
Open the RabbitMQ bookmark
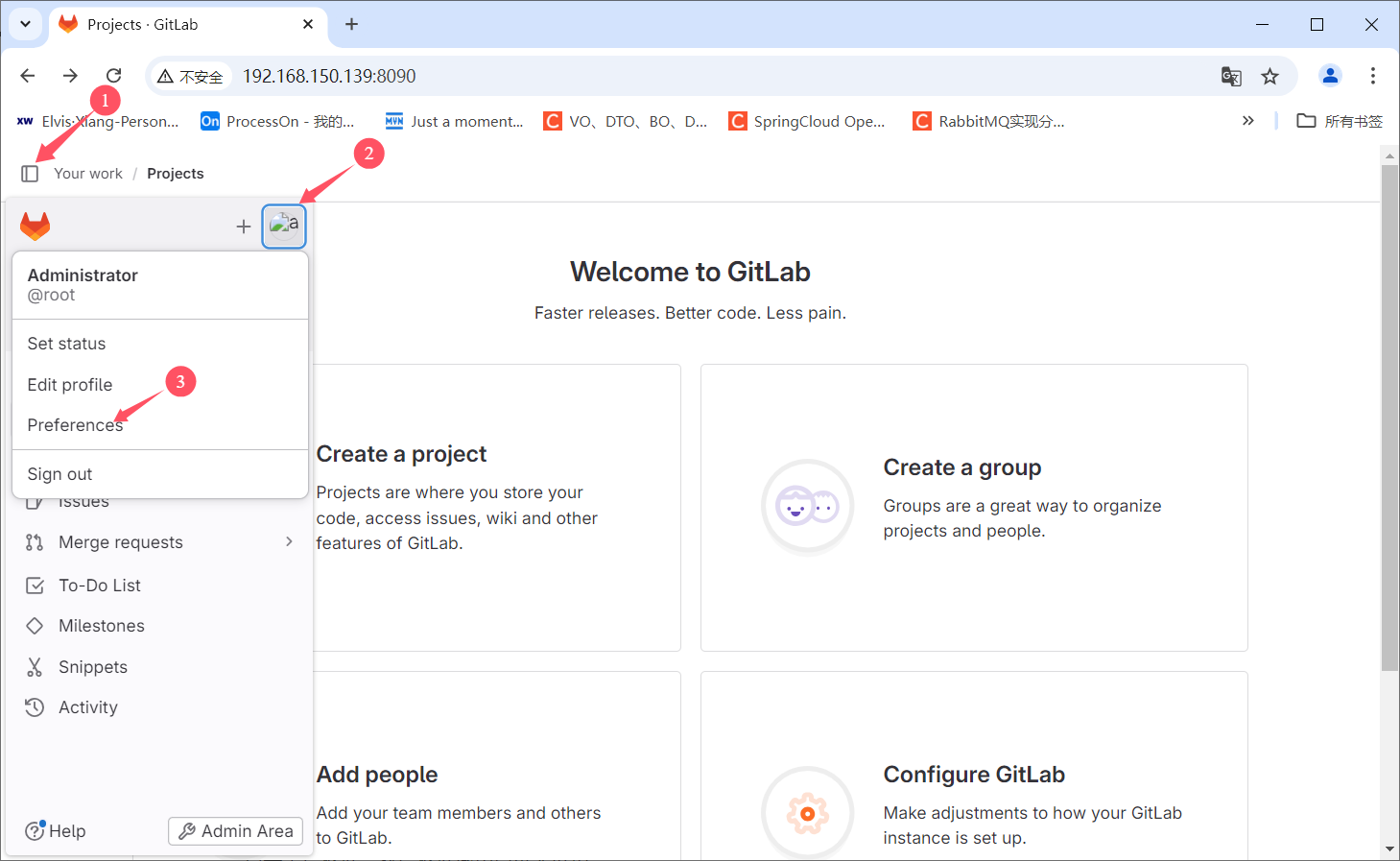989,121
